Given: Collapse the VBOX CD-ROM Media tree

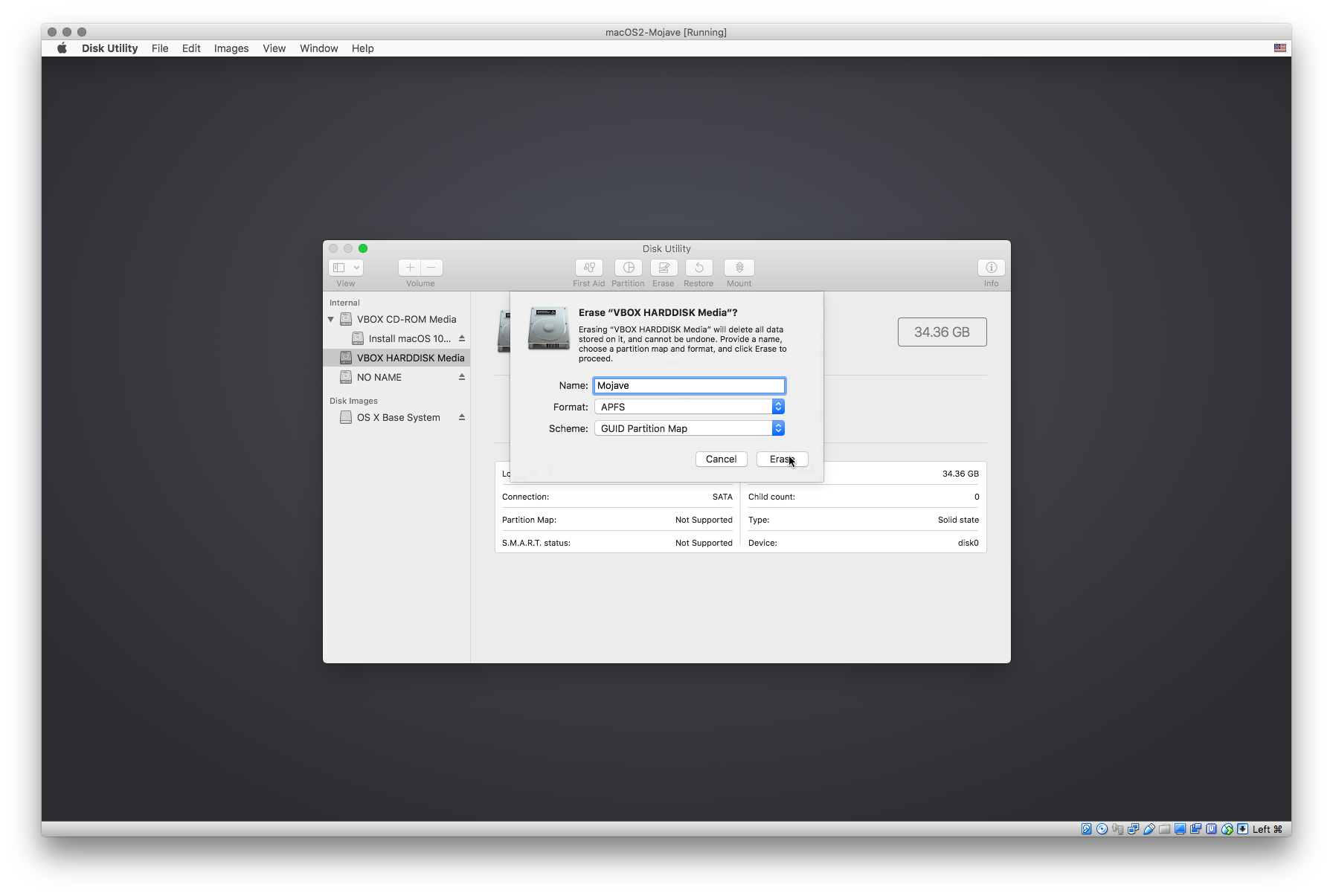Looking at the screenshot, I should (331, 319).
